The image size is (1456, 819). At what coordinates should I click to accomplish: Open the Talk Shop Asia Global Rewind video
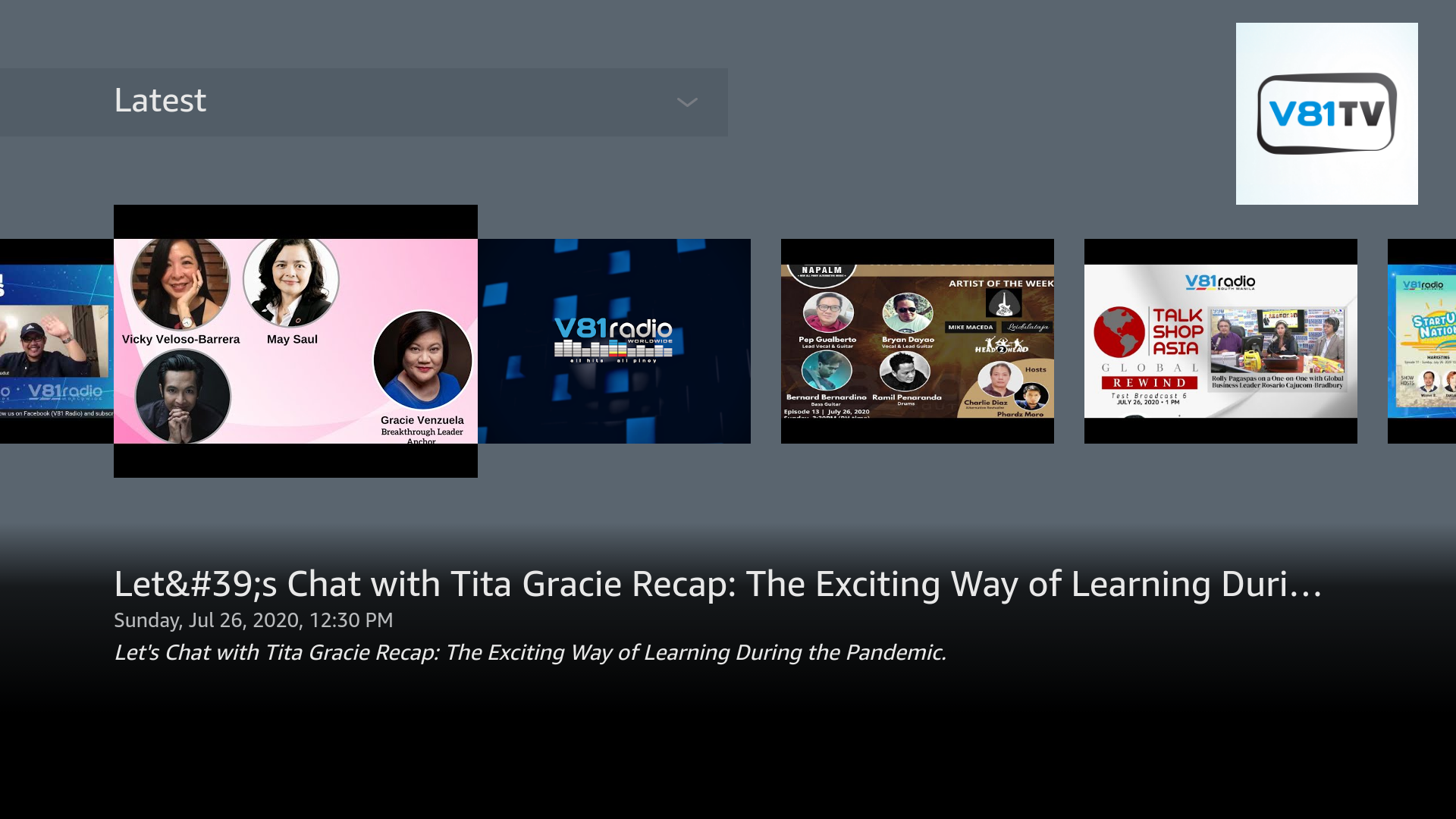click(x=1220, y=340)
